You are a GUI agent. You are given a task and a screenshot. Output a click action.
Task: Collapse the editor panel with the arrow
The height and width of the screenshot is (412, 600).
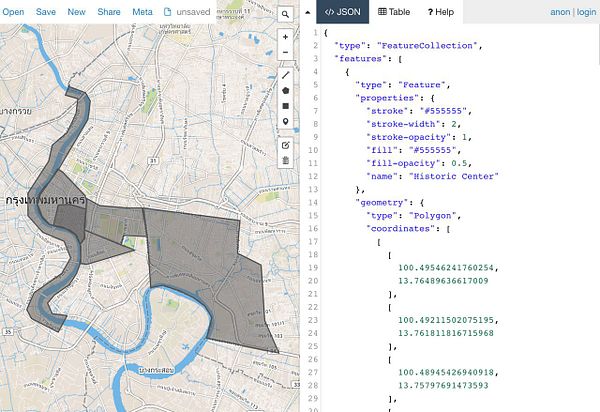tap(308, 12)
